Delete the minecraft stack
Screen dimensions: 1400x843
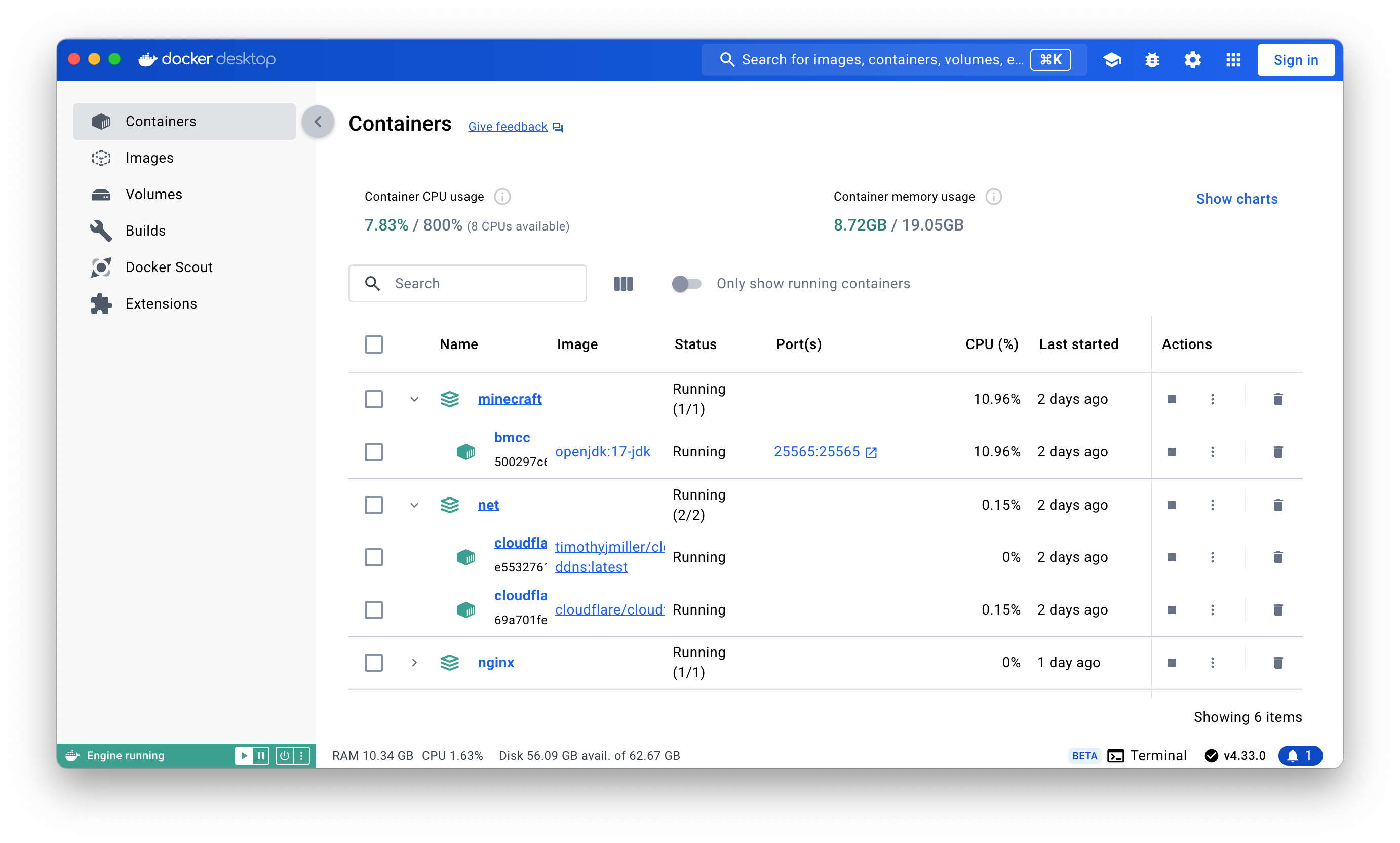click(1278, 399)
